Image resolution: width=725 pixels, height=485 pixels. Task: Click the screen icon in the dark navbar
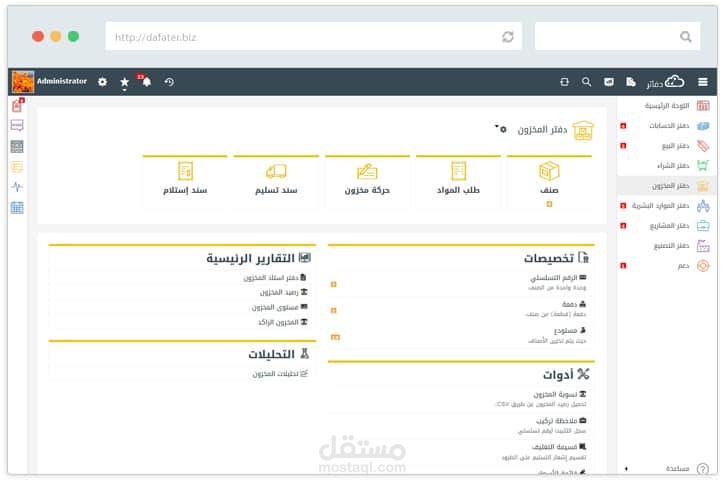point(609,82)
